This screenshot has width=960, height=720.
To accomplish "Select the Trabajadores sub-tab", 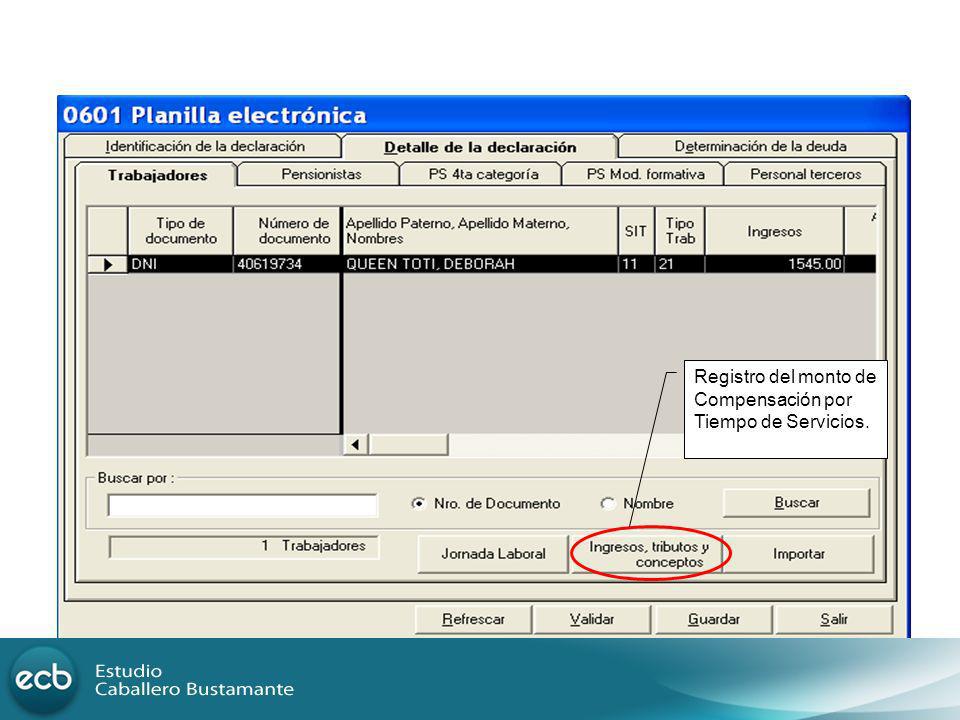I will pos(157,175).
